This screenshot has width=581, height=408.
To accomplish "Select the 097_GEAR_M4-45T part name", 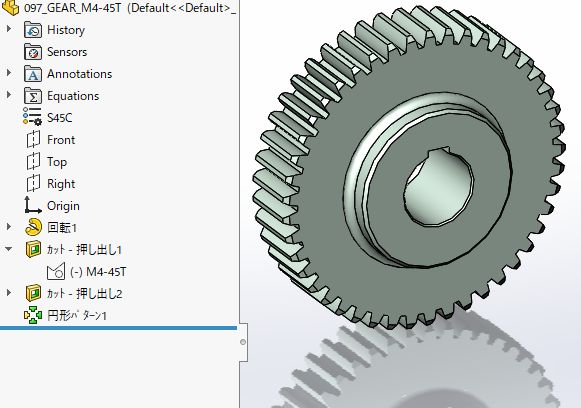I will point(72,8).
